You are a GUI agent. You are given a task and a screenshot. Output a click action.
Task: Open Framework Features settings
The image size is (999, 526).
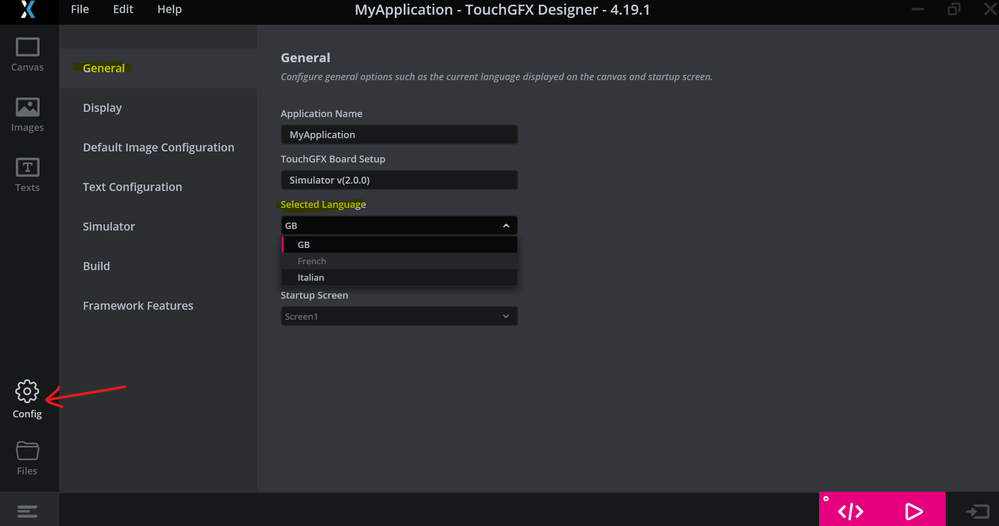pos(158,305)
